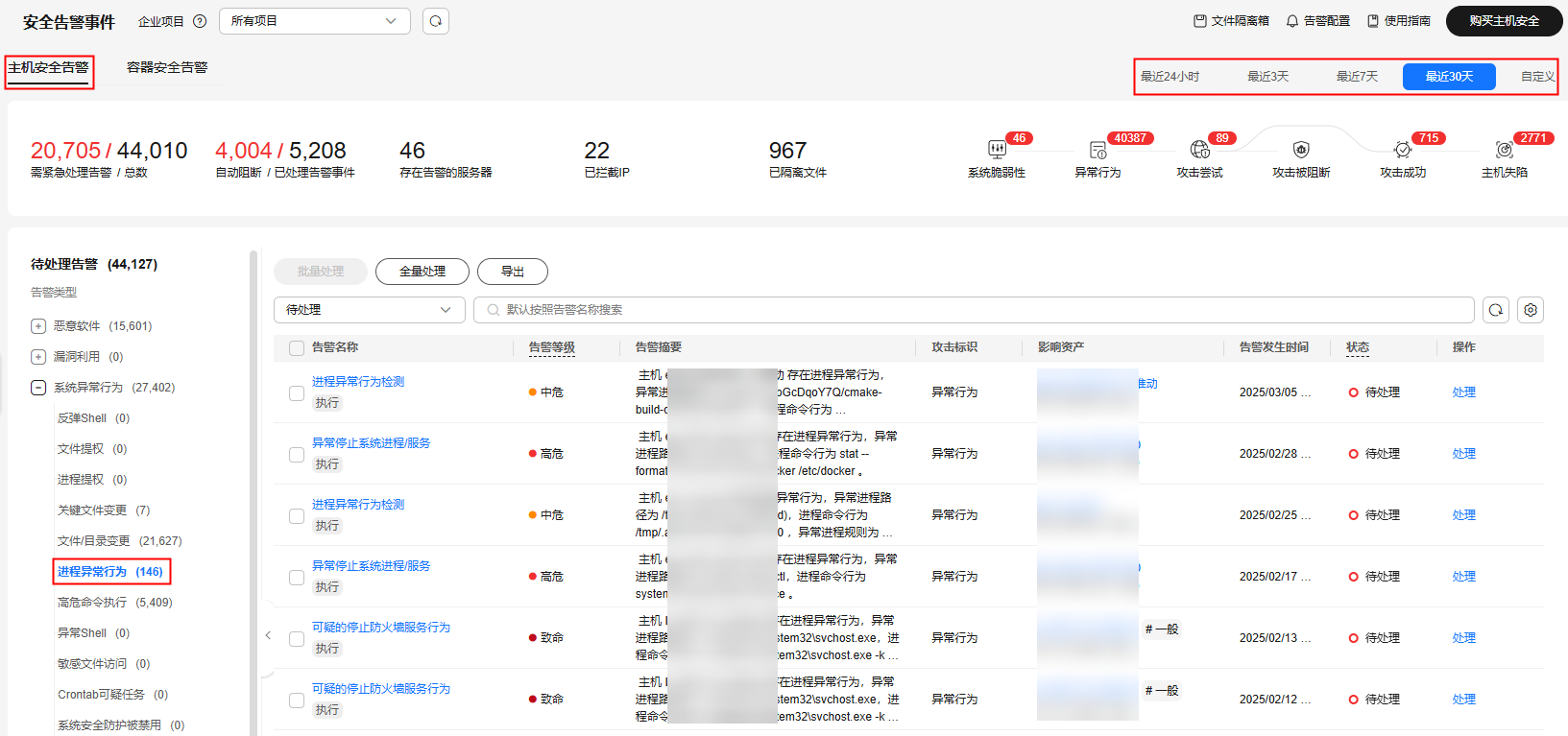Viewport: 1568px width, 736px height.
Task: Click 处理 for the 2025/02/17 alarm
Action: pyautogui.click(x=1463, y=577)
